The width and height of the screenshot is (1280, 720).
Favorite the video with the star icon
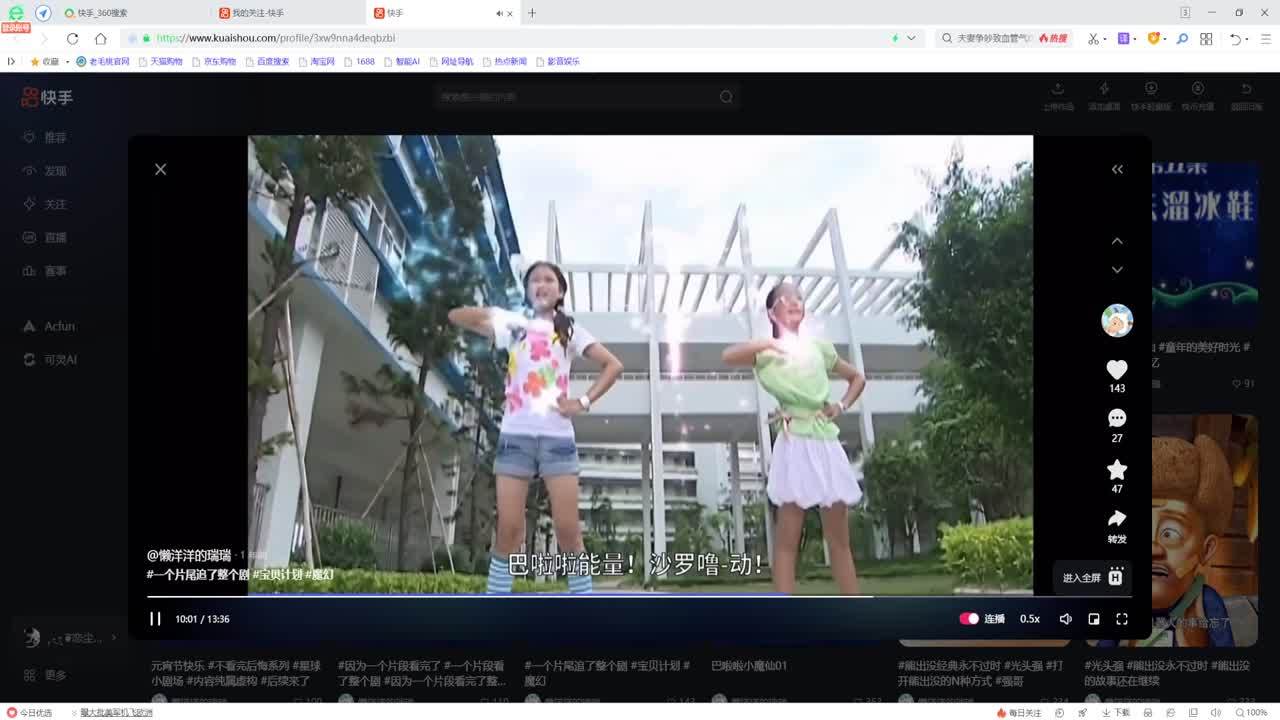(x=1116, y=470)
